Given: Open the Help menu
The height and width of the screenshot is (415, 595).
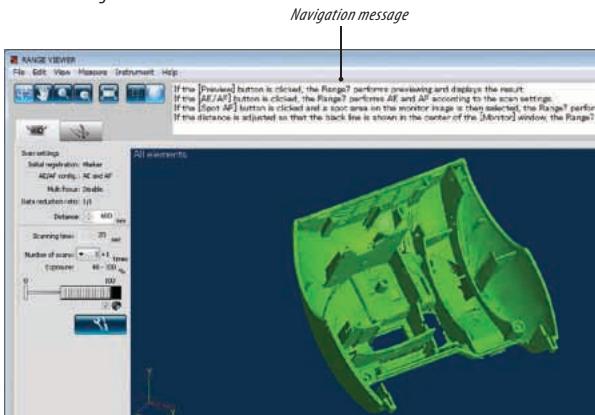Looking at the screenshot, I should click(x=170, y=72).
